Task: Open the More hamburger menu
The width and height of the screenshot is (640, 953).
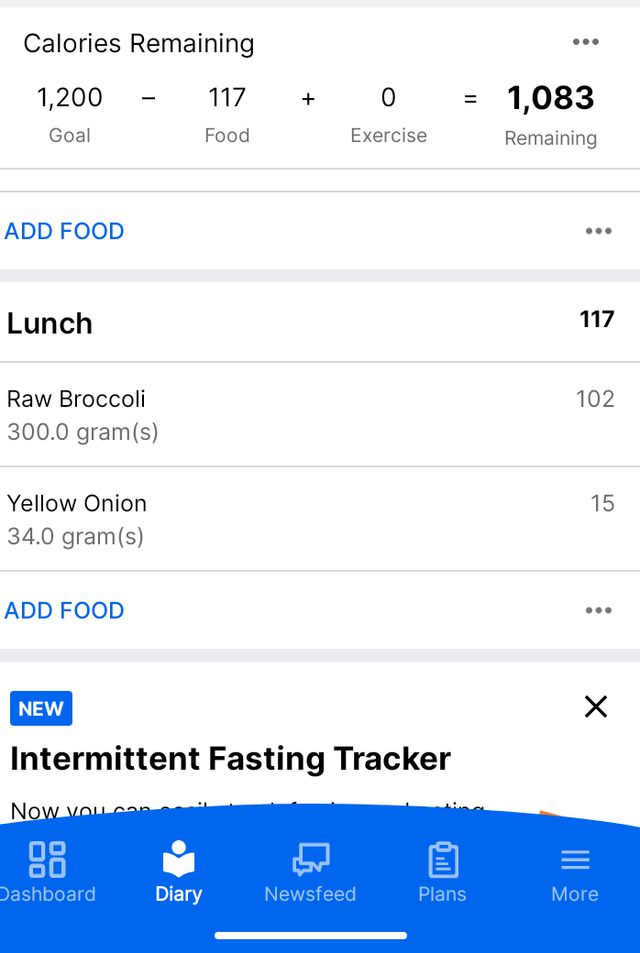Action: point(575,859)
